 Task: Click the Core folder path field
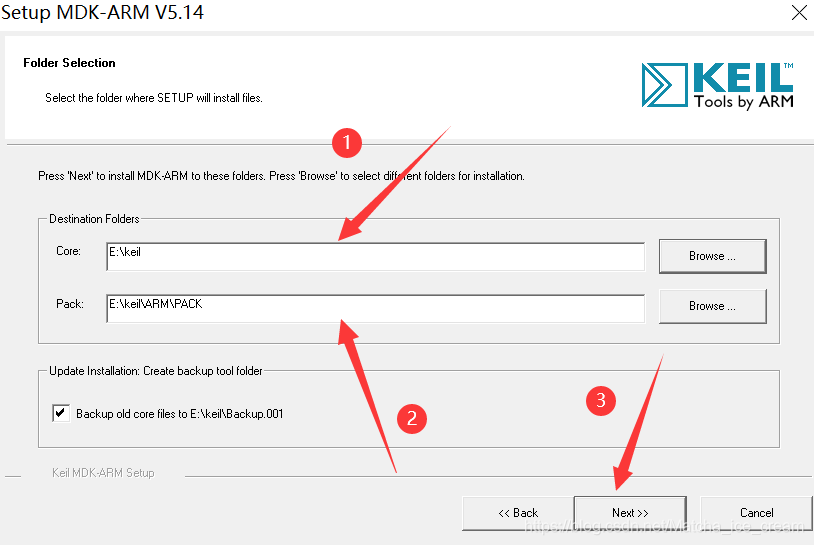(x=375, y=256)
